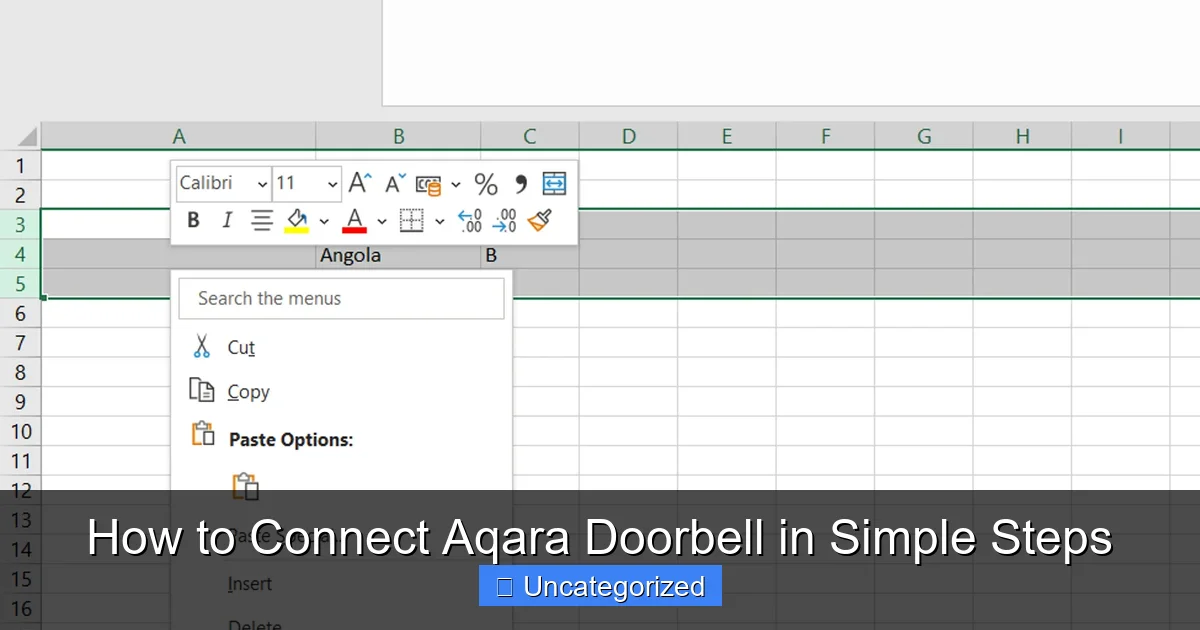Toggle italic formatting
1200x630 pixels.
[227, 220]
